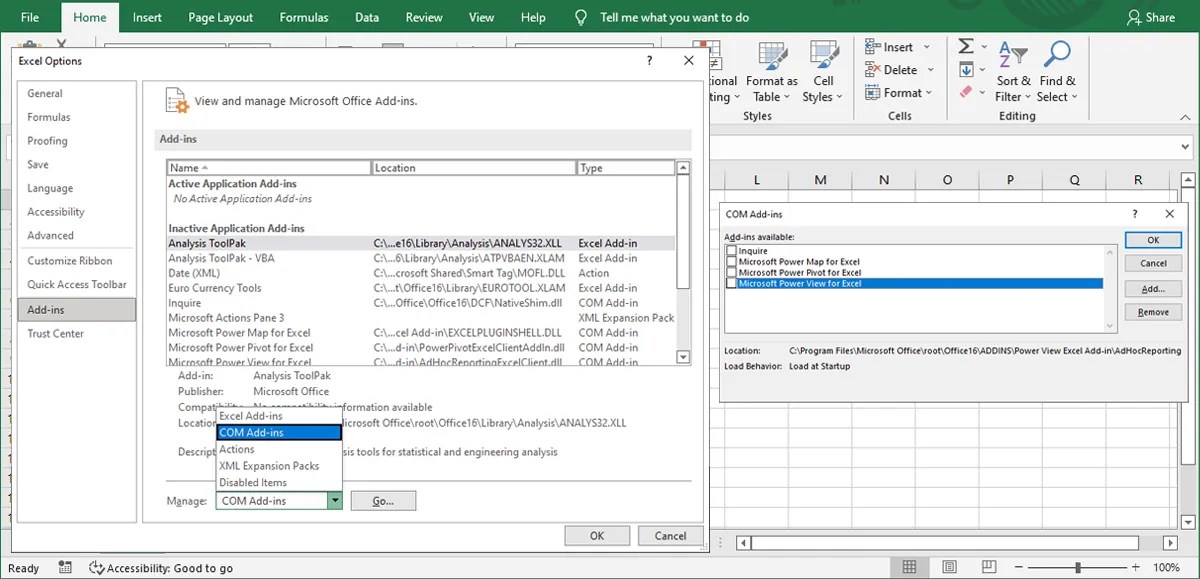Tick Microsoft Power Map for Excel checkbox
The height and width of the screenshot is (579, 1200).
coord(731,261)
